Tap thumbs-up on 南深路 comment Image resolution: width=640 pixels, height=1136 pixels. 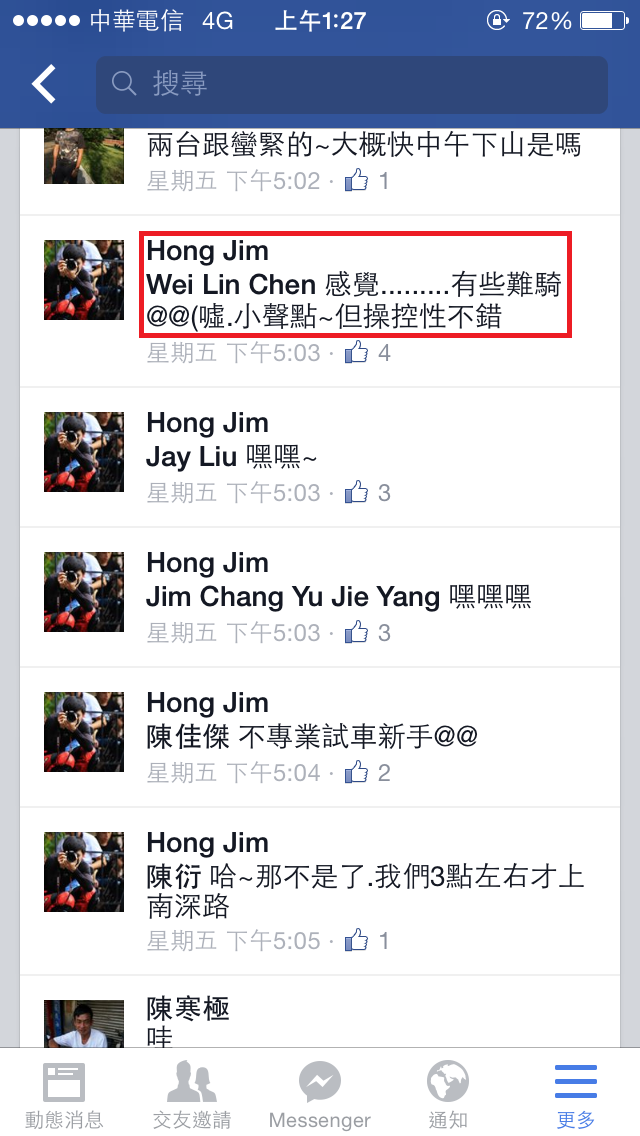pos(357,940)
